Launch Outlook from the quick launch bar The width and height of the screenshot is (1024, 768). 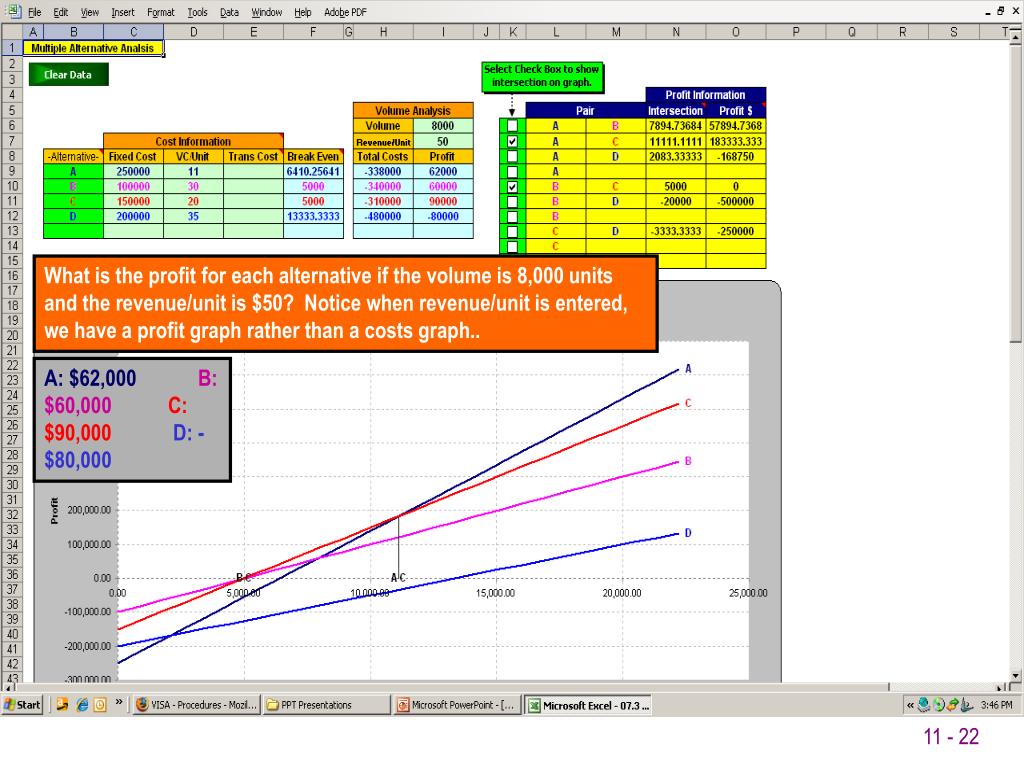(x=62, y=705)
